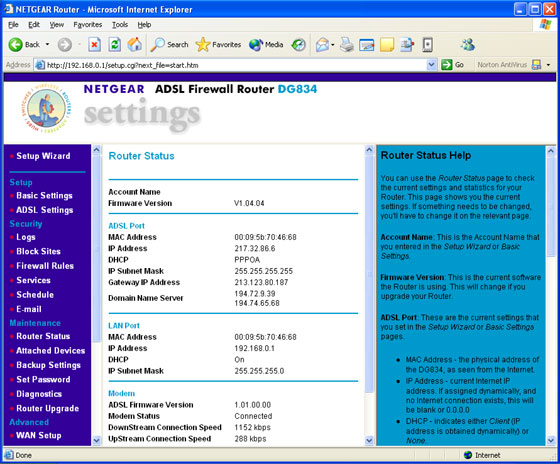Open ADSL Settings in sidebar
Image resolution: width=560 pixels, height=464 pixels.
click(45, 210)
